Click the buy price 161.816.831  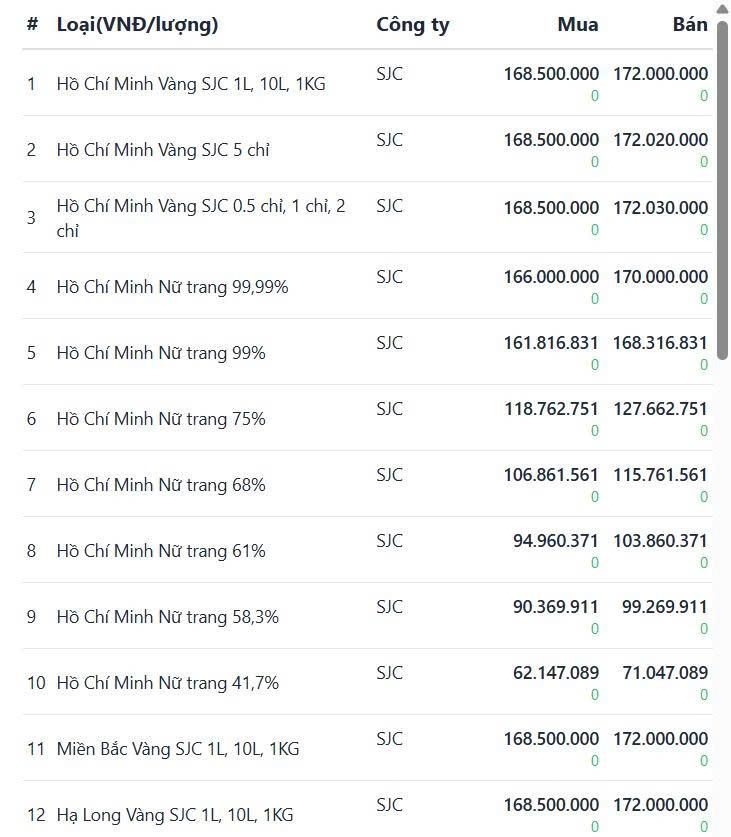coord(551,343)
